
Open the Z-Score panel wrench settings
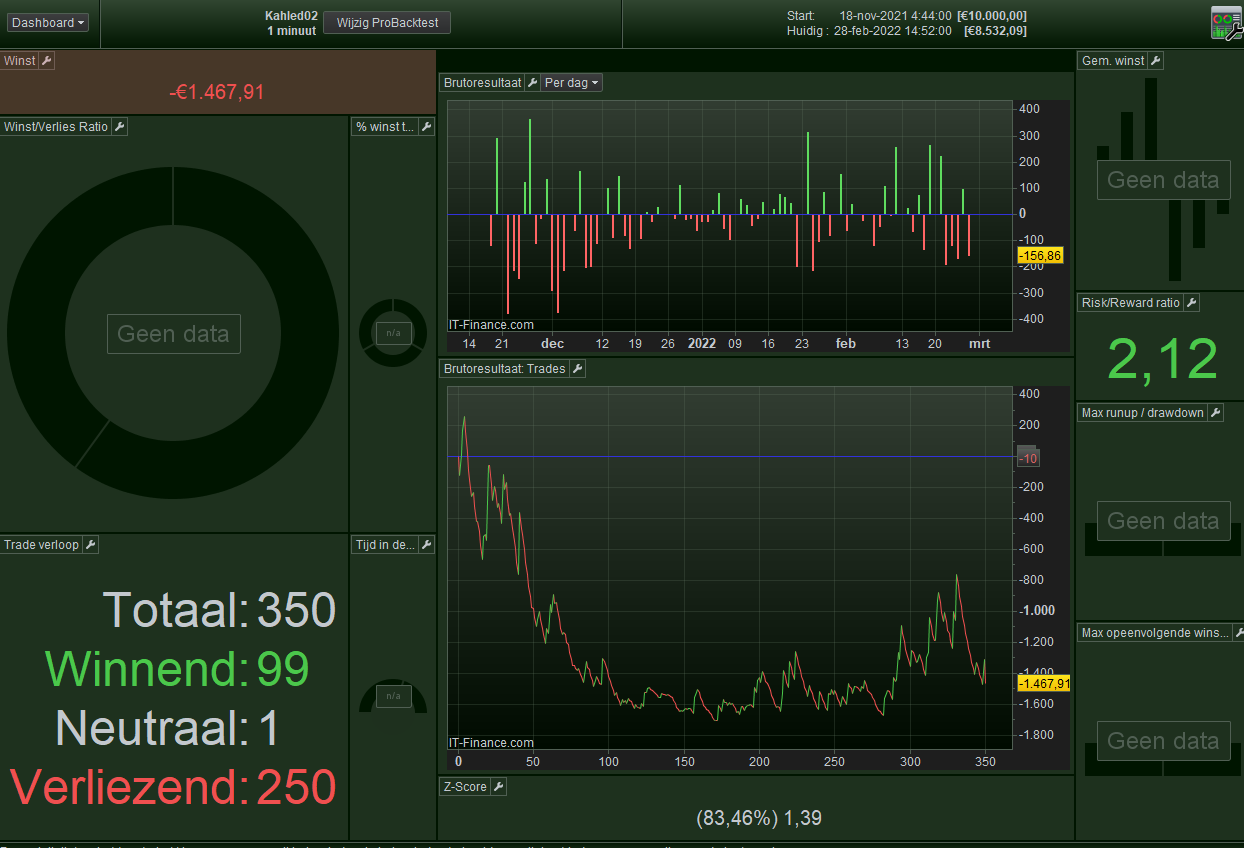[x=498, y=787]
